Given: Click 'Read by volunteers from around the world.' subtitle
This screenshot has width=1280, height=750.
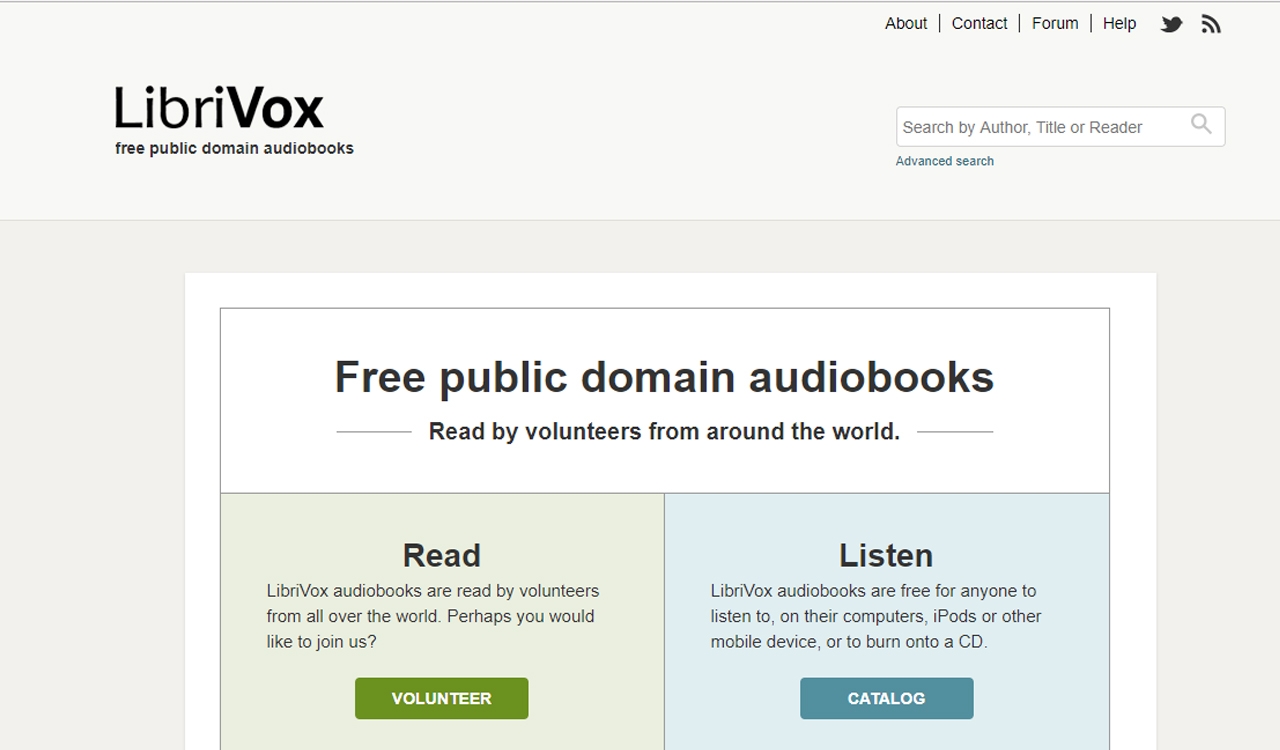Looking at the screenshot, I should tap(664, 431).
